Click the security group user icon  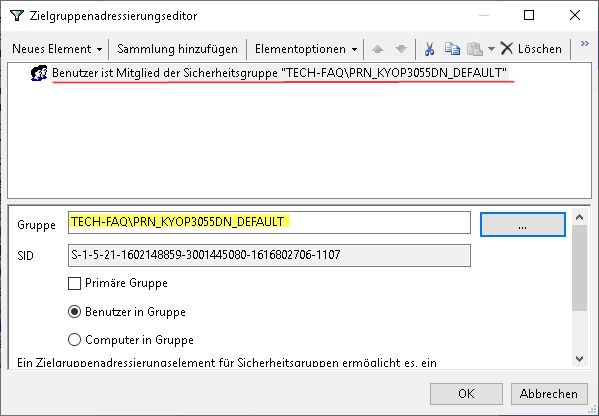(x=39, y=73)
